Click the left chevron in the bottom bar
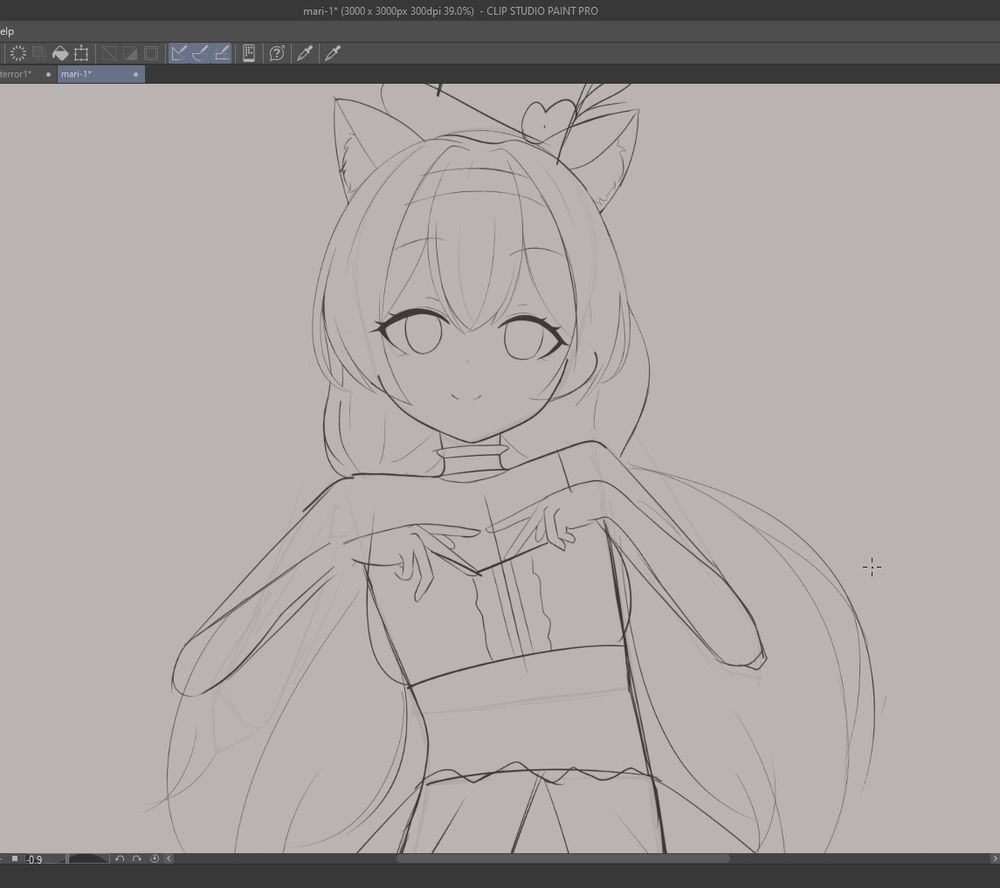This screenshot has height=888, width=1000. tap(169, 859)
